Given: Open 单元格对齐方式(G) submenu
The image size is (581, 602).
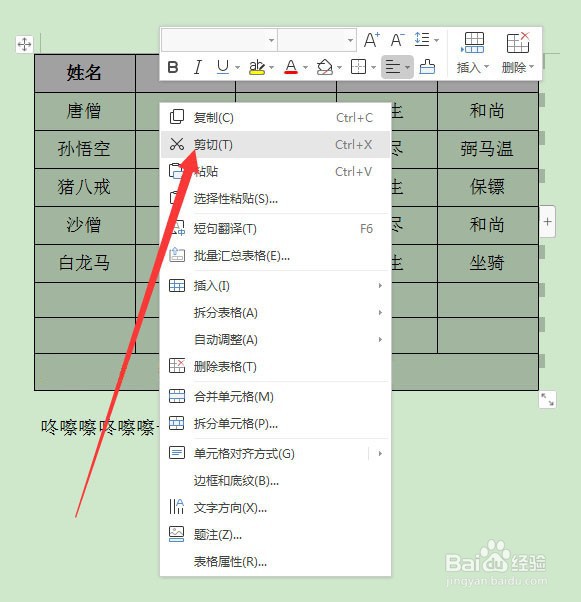Looking at the screenshot, I should point(275,453).
